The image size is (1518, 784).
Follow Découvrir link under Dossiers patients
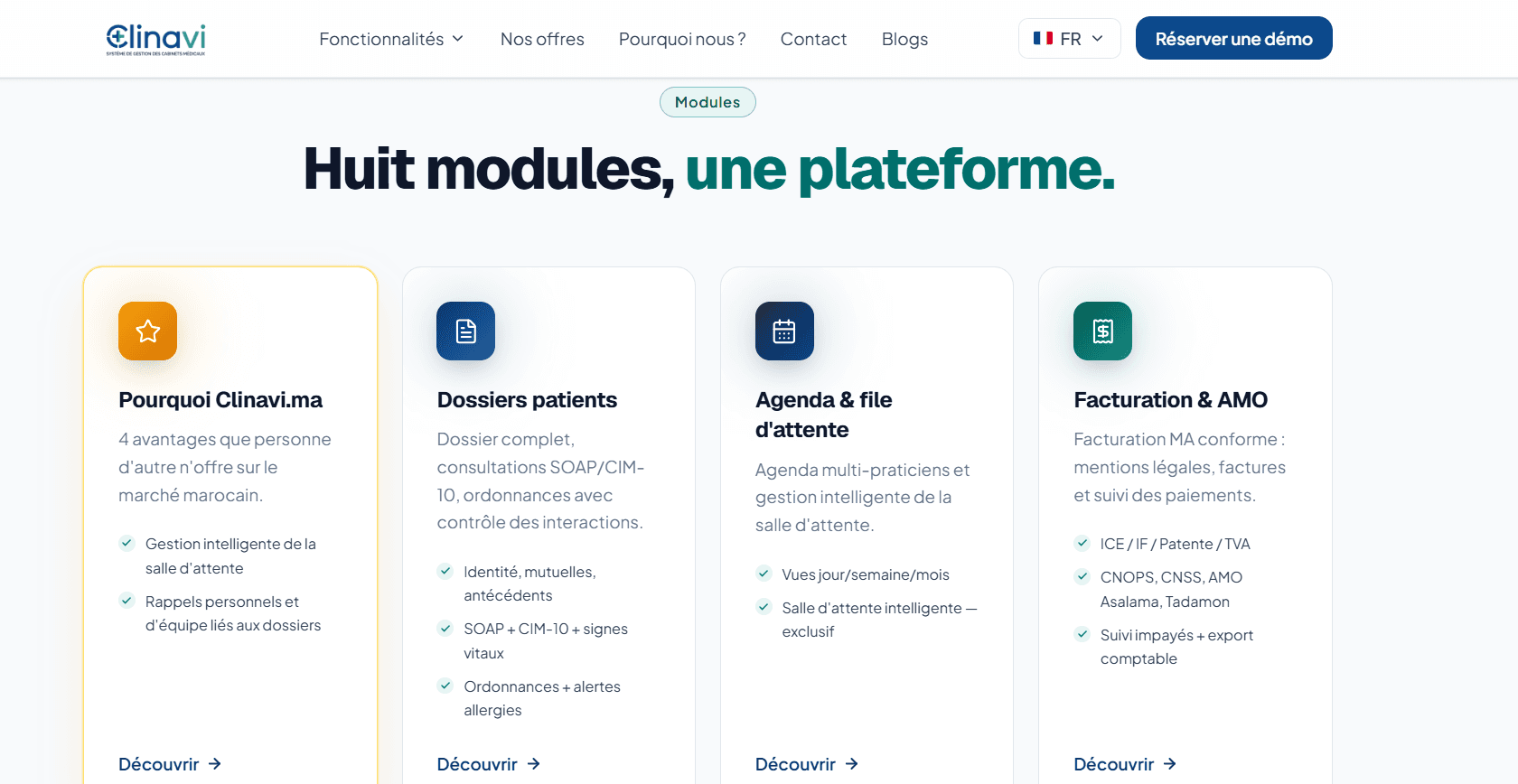tap(489, 764)
